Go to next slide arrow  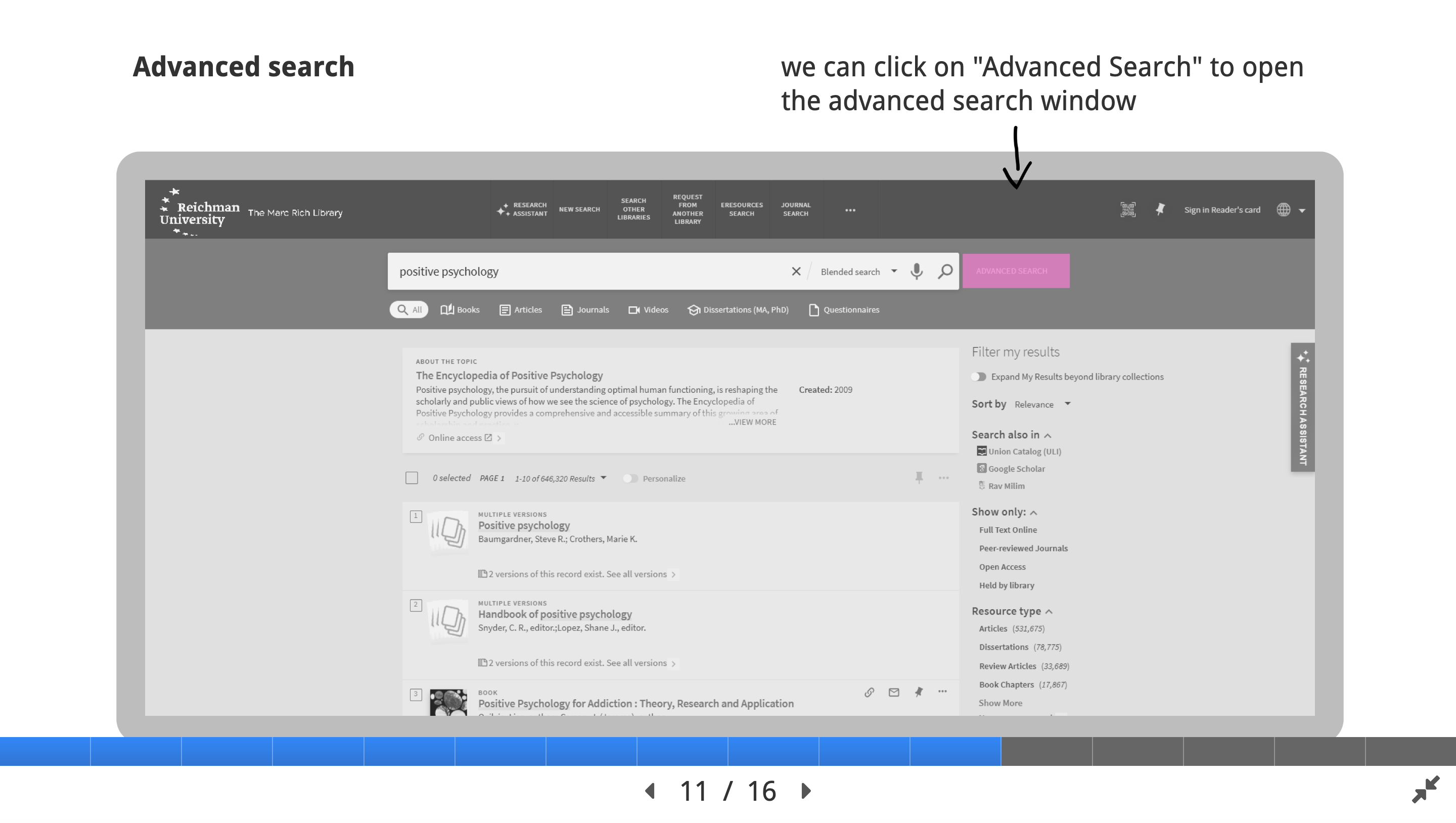806,791
